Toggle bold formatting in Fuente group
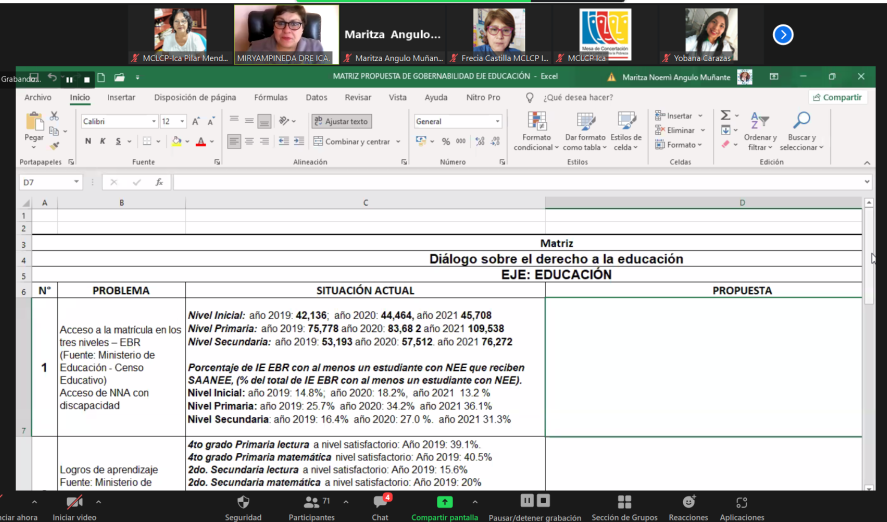 pyautogui.click(x=88, y=141)
